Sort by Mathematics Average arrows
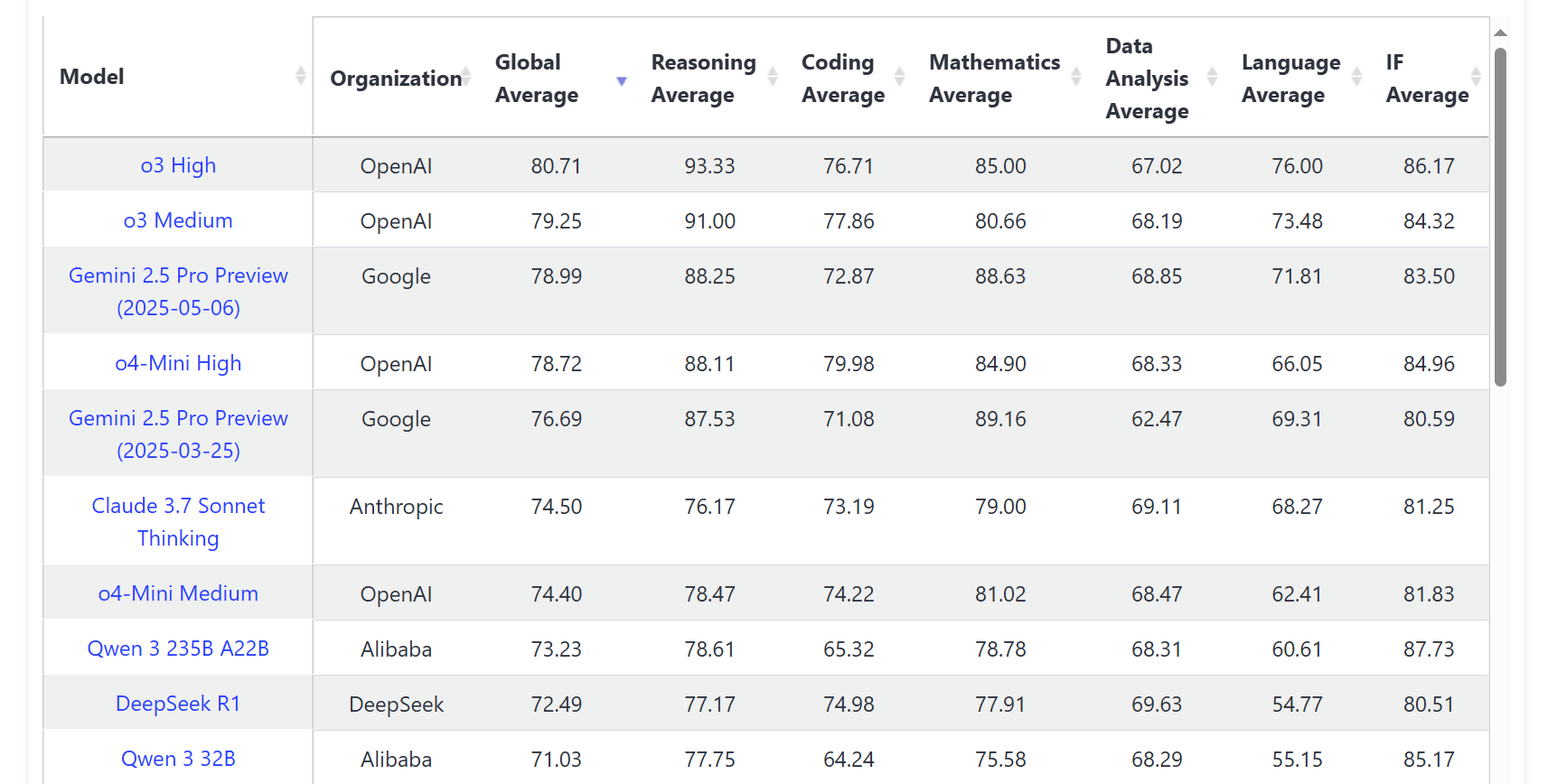The width and height of the screenshot is (1557, 784). (x=1076, y=77)
